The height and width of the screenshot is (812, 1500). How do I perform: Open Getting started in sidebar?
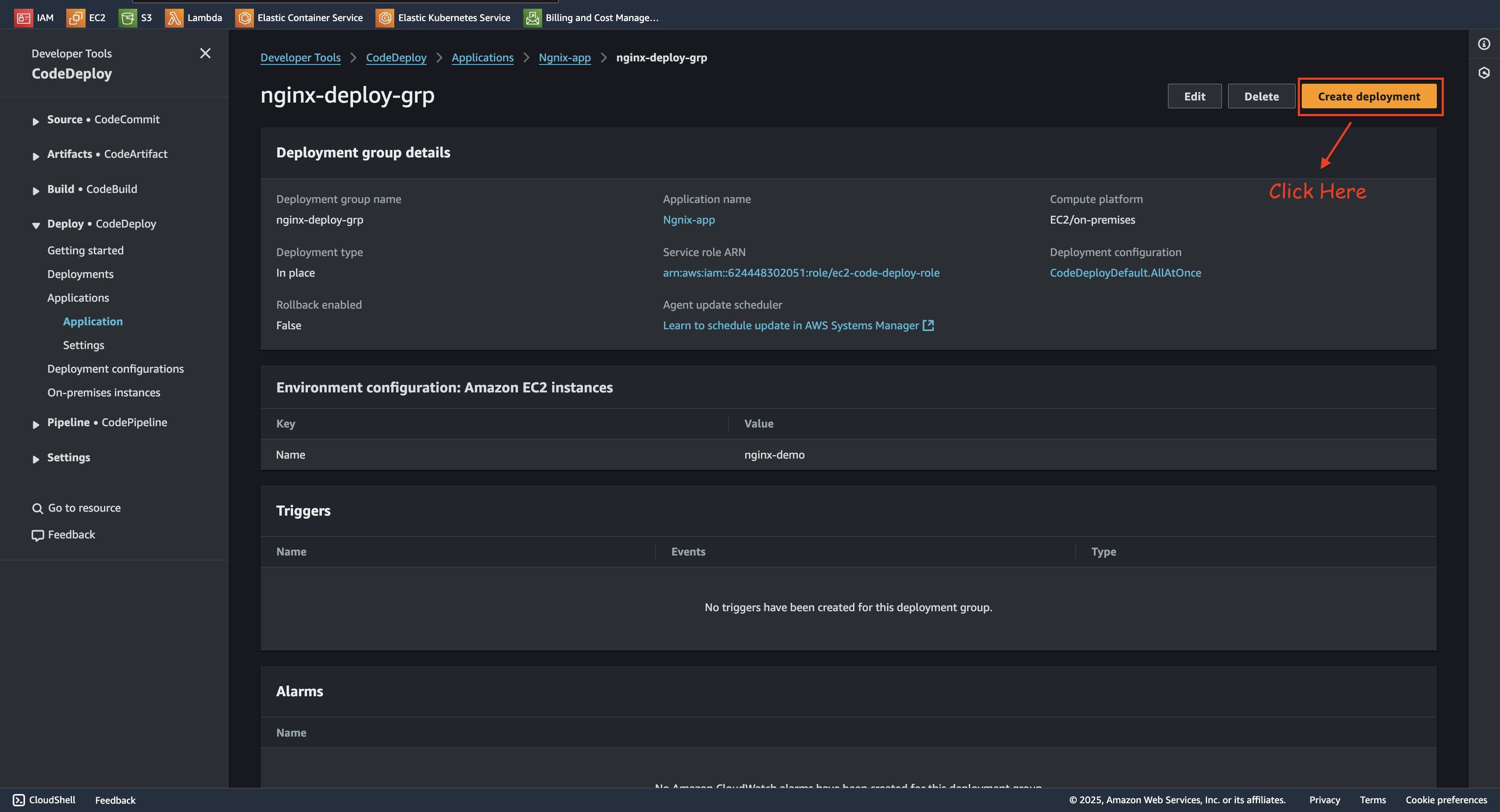pyautogui.click(x=86, y=250)
